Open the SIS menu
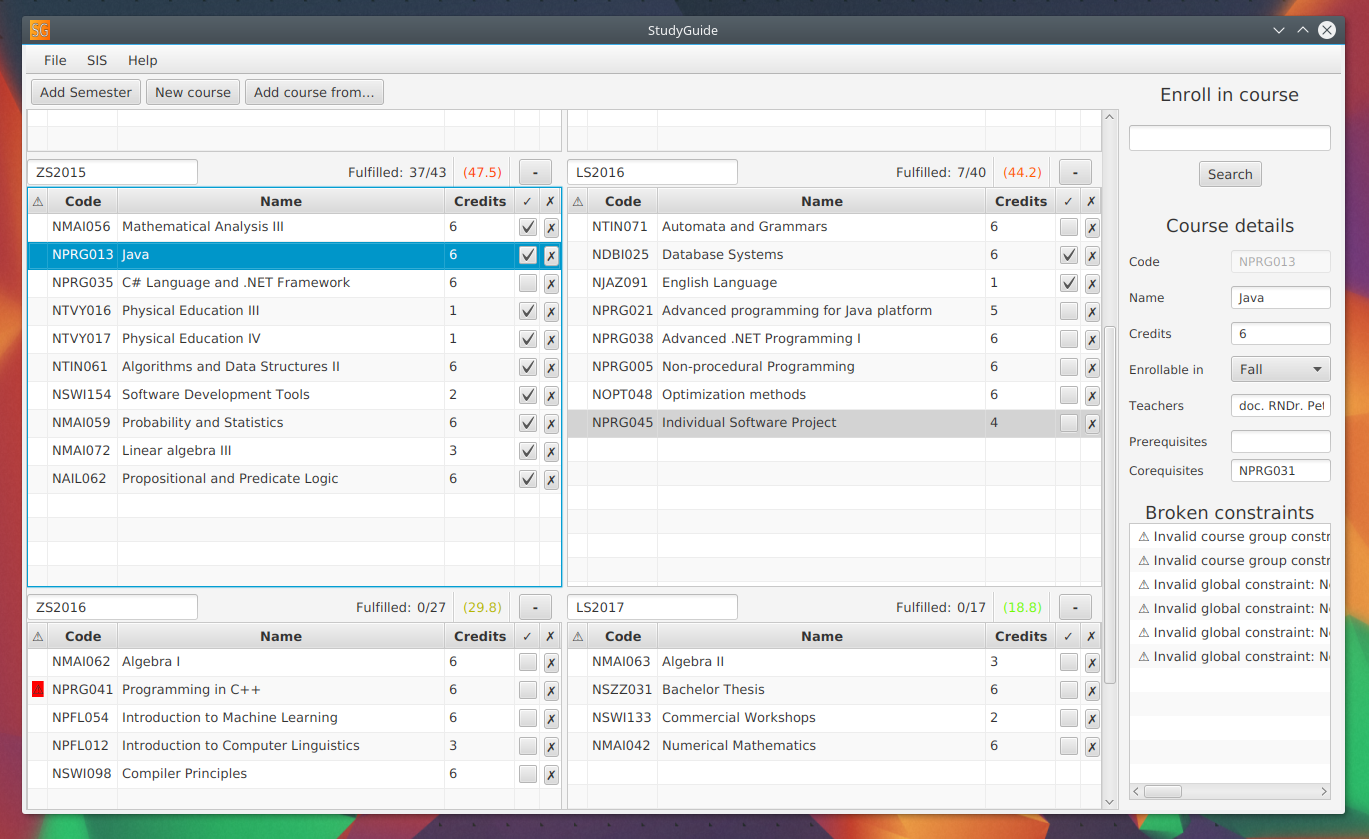1369x839 pixels. coord(97,60)
